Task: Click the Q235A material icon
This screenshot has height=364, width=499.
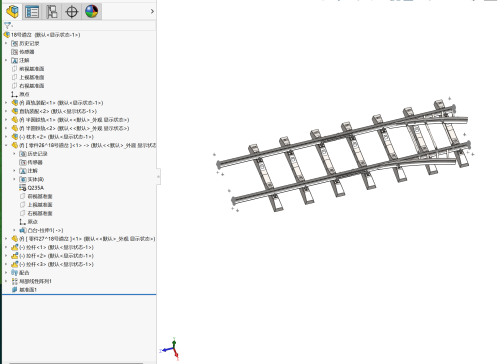Action: click(23, 188)
